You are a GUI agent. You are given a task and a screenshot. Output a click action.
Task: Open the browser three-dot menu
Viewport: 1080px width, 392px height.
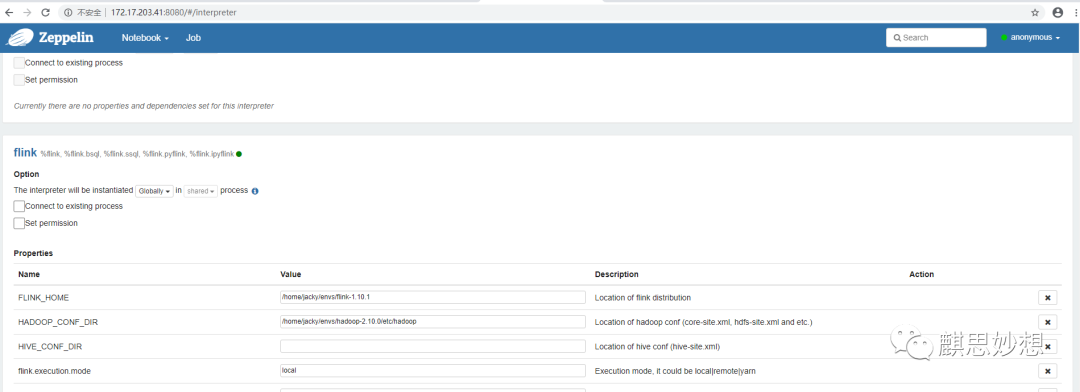(1076, 12)
